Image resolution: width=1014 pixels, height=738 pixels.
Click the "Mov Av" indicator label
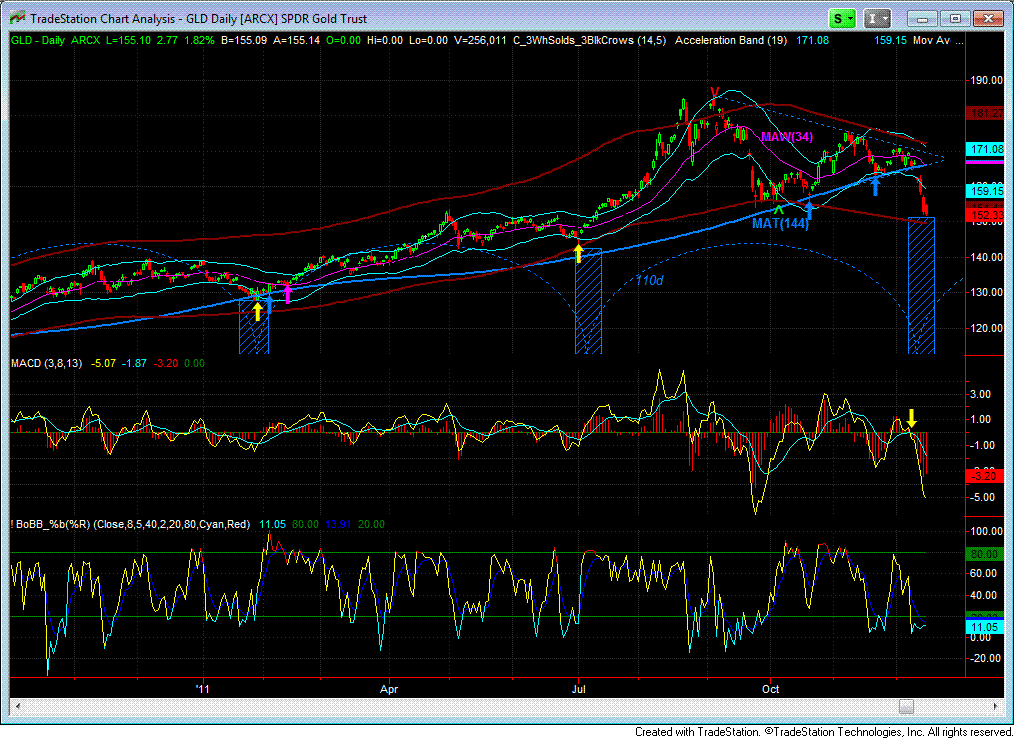[931, 40]
